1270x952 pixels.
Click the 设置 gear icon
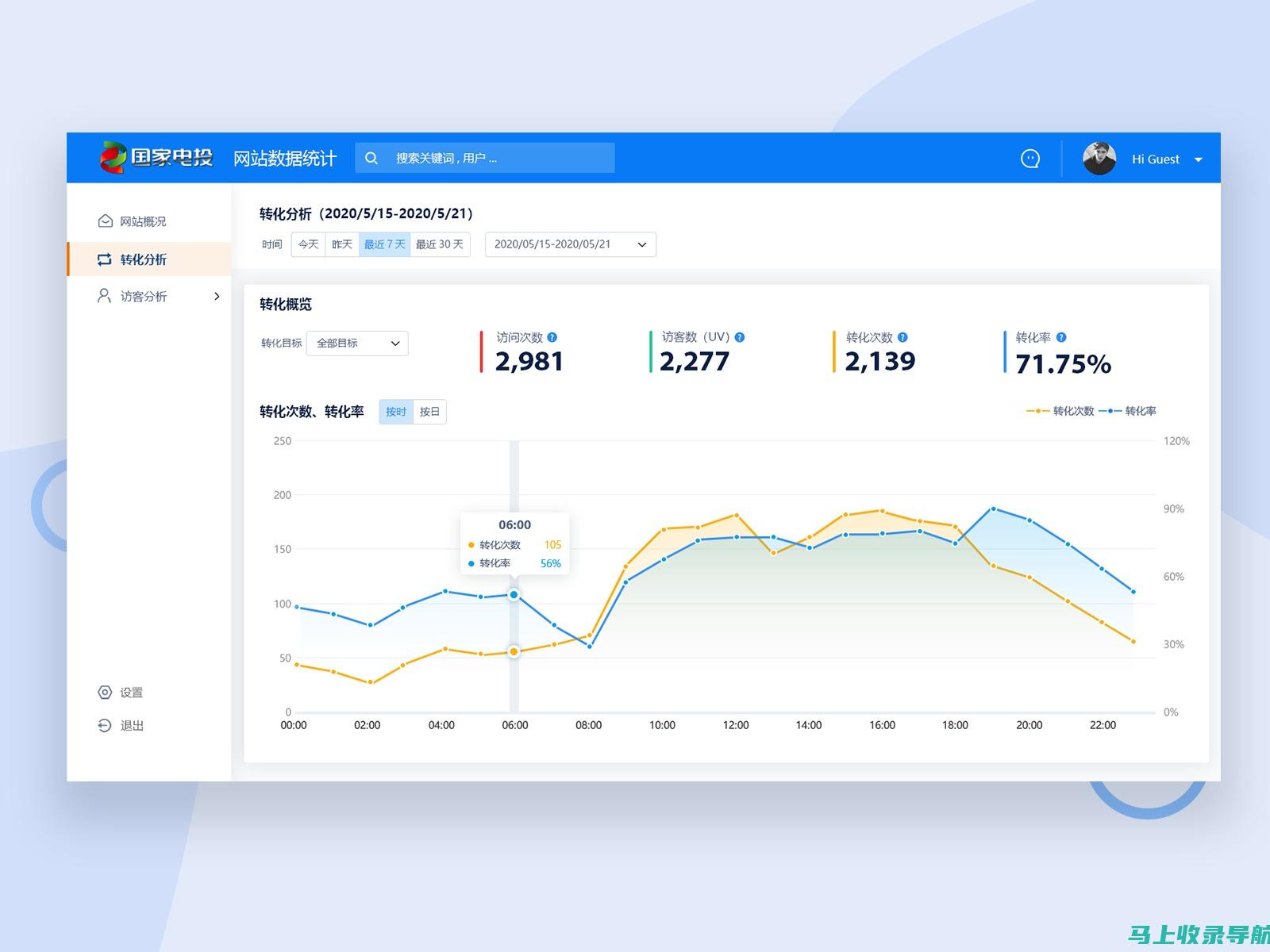click(105, 692)
